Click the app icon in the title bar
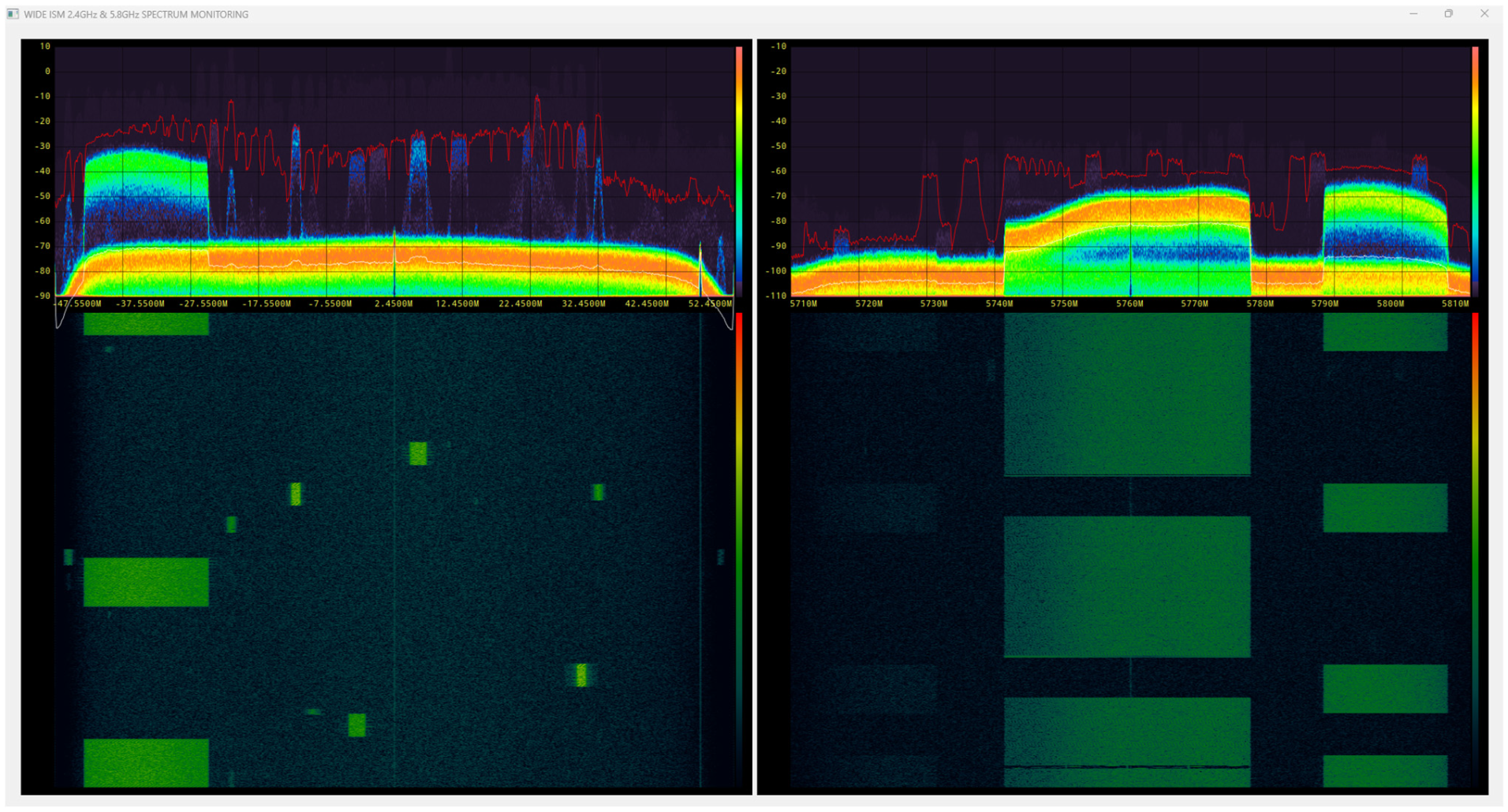This screenshot has height=812, width=1508. 13,14
